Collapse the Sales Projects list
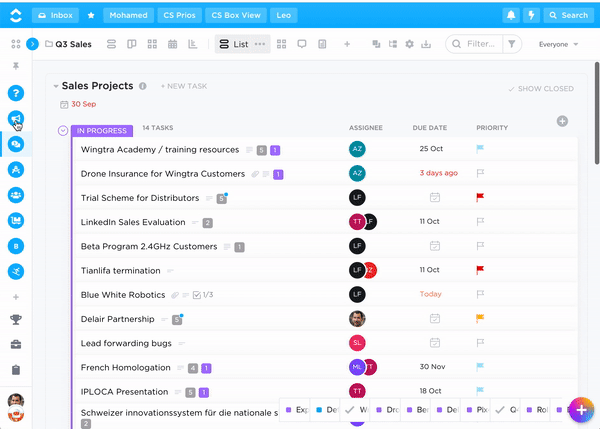 point(56,87)
